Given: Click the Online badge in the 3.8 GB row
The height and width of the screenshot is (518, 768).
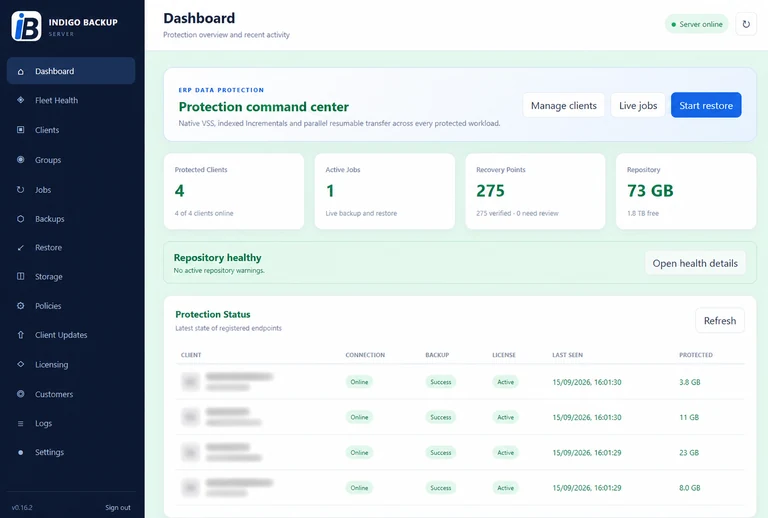Looking at the screenshot, I should click(x=359, y=382).
